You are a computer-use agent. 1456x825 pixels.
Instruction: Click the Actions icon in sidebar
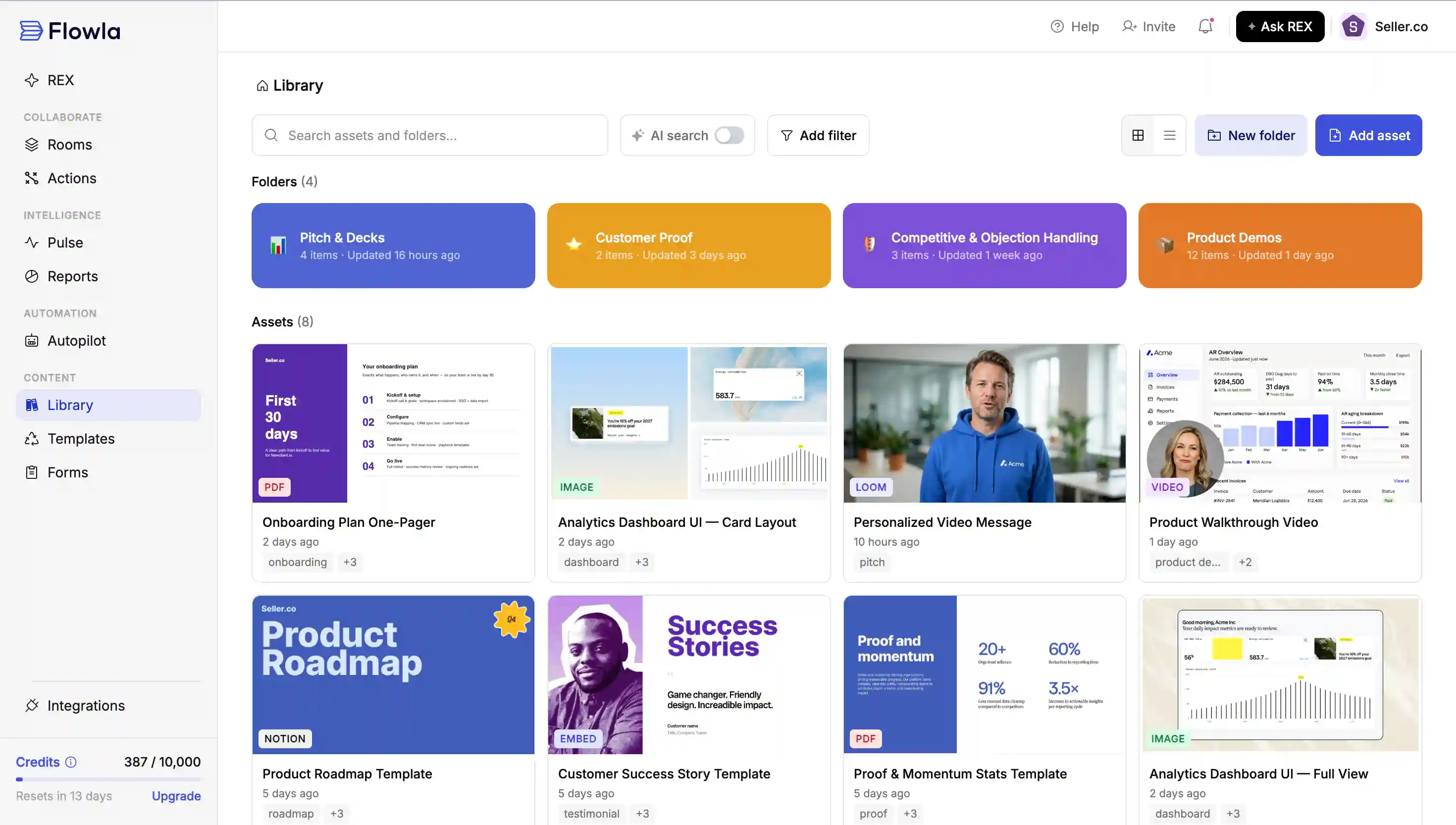tap(32, 178)
